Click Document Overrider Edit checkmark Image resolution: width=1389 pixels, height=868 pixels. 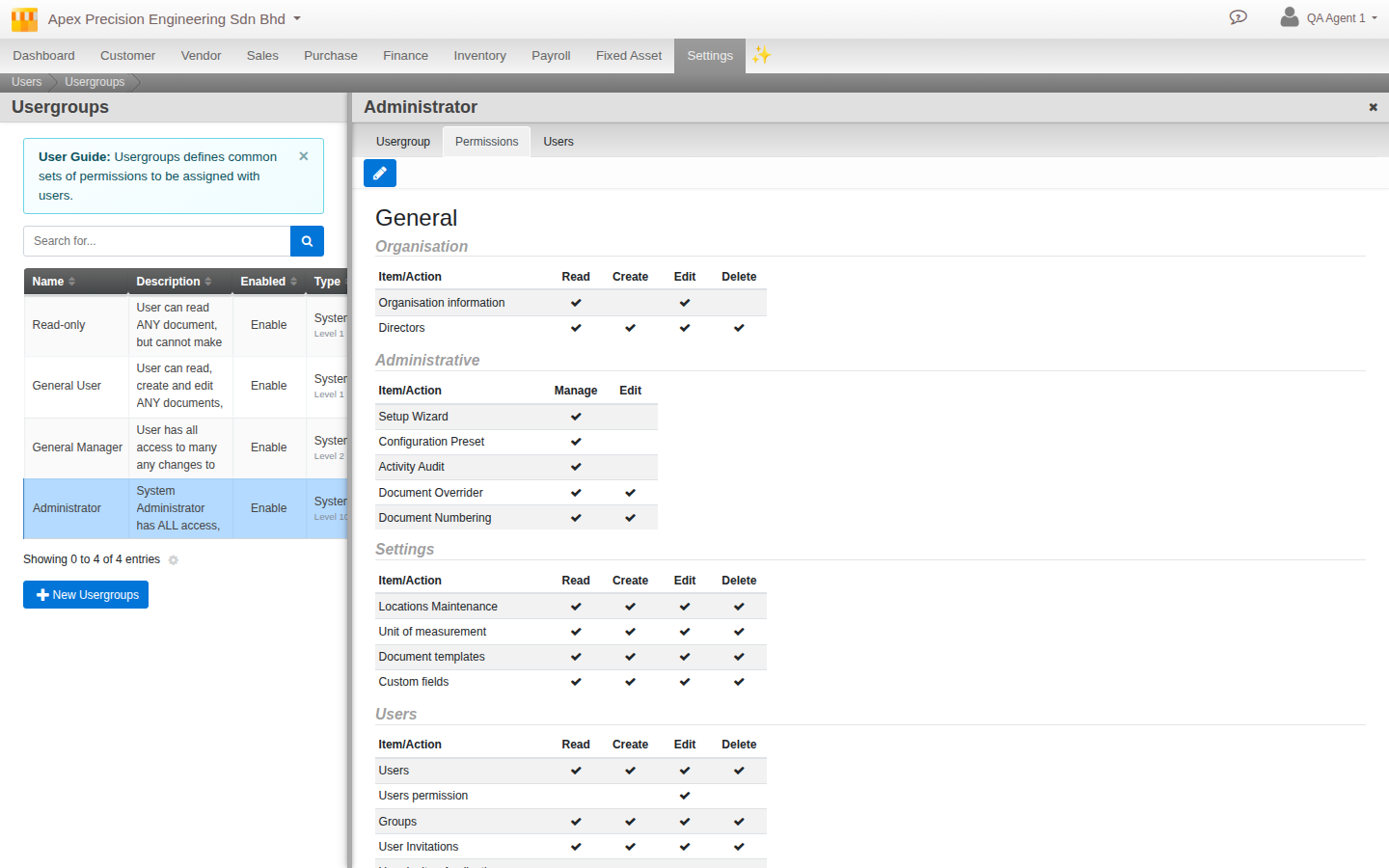[630, 493]
